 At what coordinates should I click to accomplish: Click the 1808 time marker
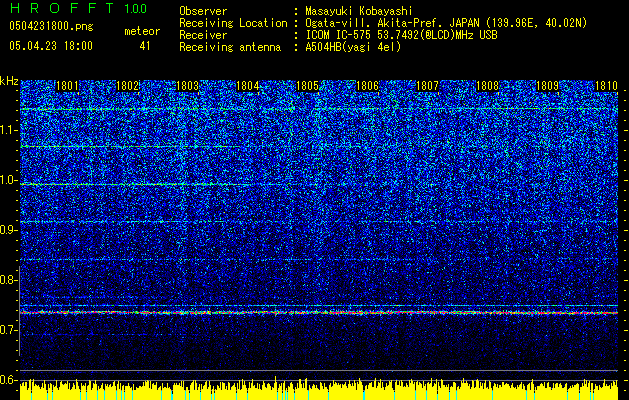tap(487, 86)
